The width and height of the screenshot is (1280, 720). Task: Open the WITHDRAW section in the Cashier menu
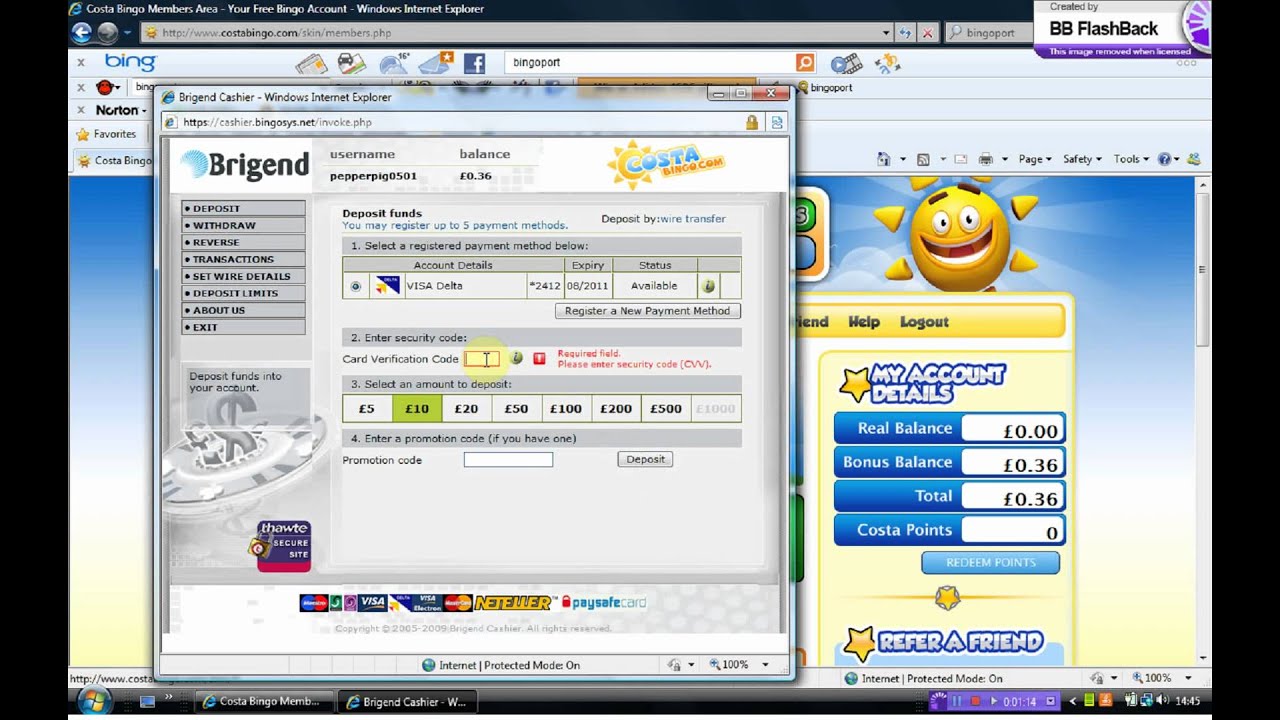(x=243, y=225)
